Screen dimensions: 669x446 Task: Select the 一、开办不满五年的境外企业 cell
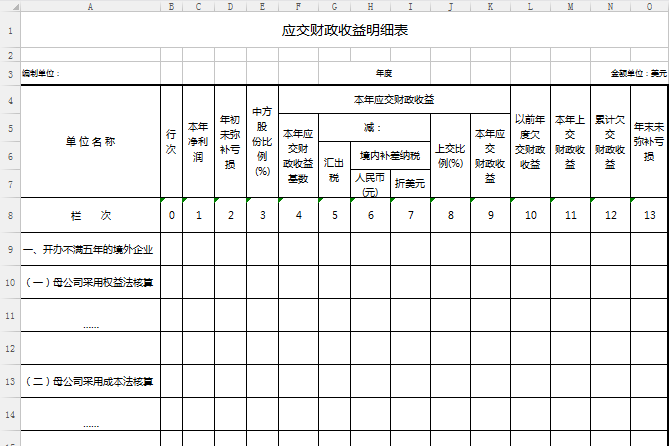[x=90, y=248]
